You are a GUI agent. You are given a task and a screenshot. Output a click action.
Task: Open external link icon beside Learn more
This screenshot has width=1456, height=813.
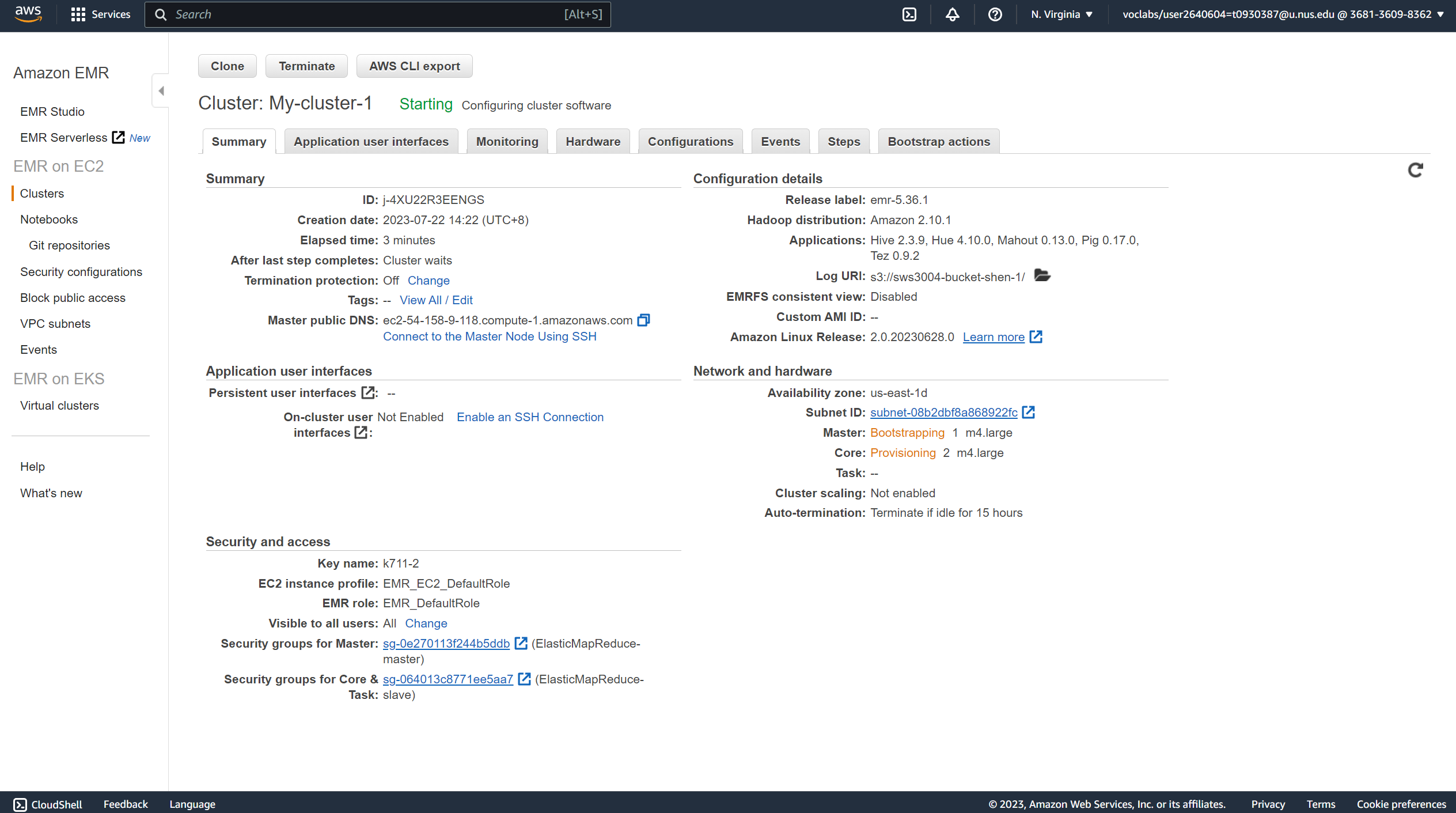pyautogui.click(x=1036, y=336)
